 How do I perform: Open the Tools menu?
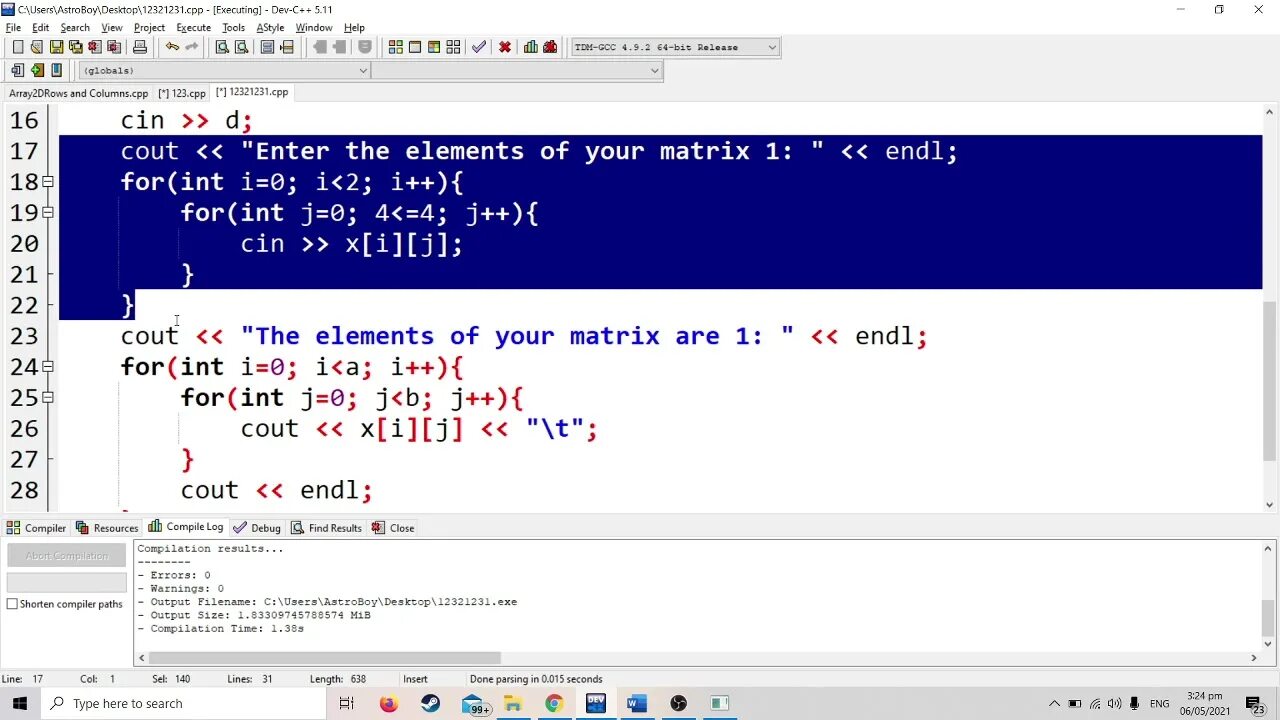click(233, 28)
